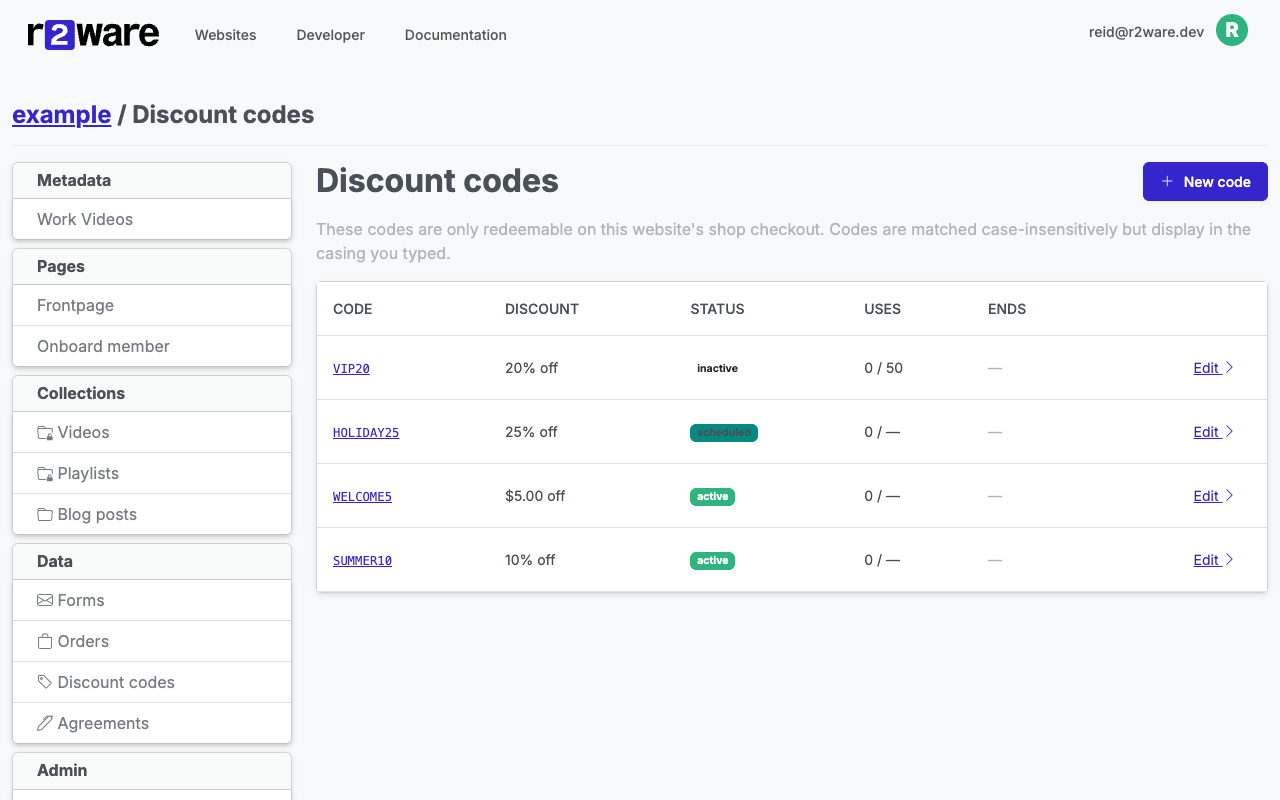The height and width of the screenshot is (800, 1280).
Task: Click the chevron arrow in the VIP20 row
Action: pos(1230,368)
